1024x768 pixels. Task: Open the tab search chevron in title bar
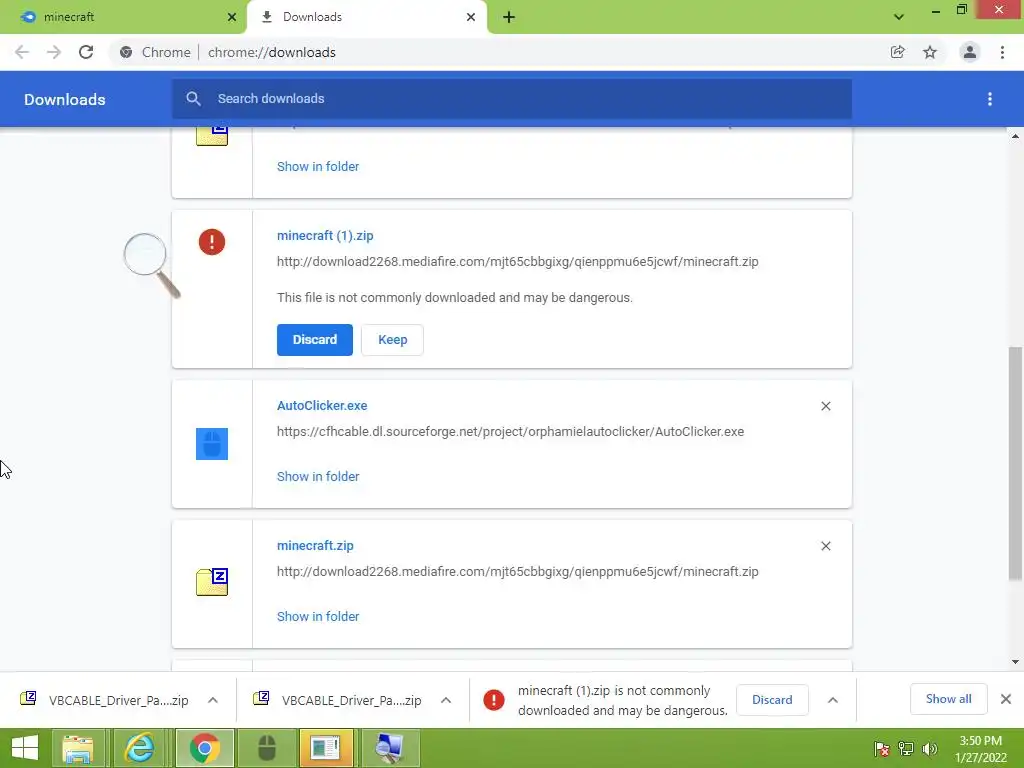click(x=899, y=17)
